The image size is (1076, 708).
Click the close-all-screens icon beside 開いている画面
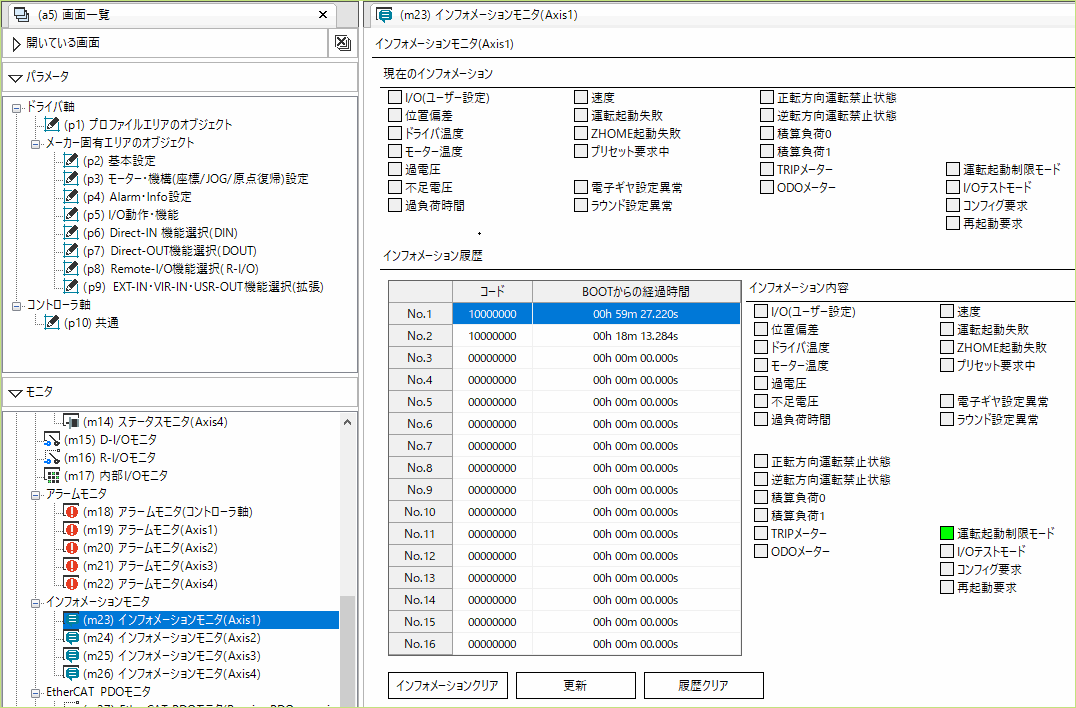click(343, 41)
